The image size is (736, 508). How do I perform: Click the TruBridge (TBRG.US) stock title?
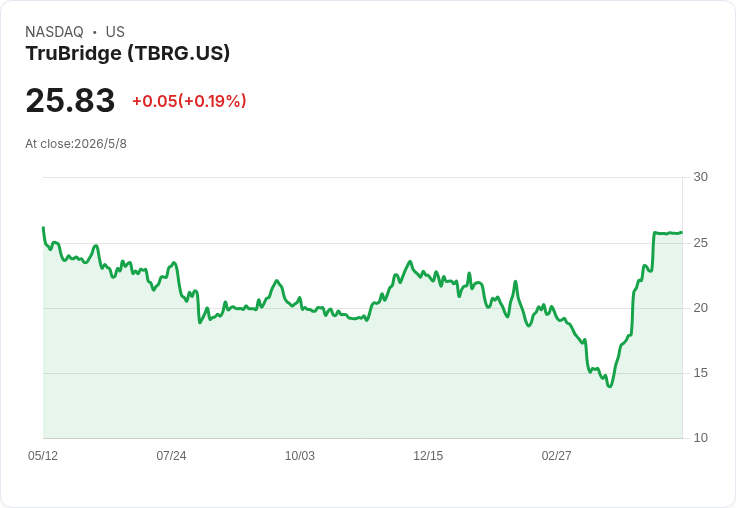[128, 54]
